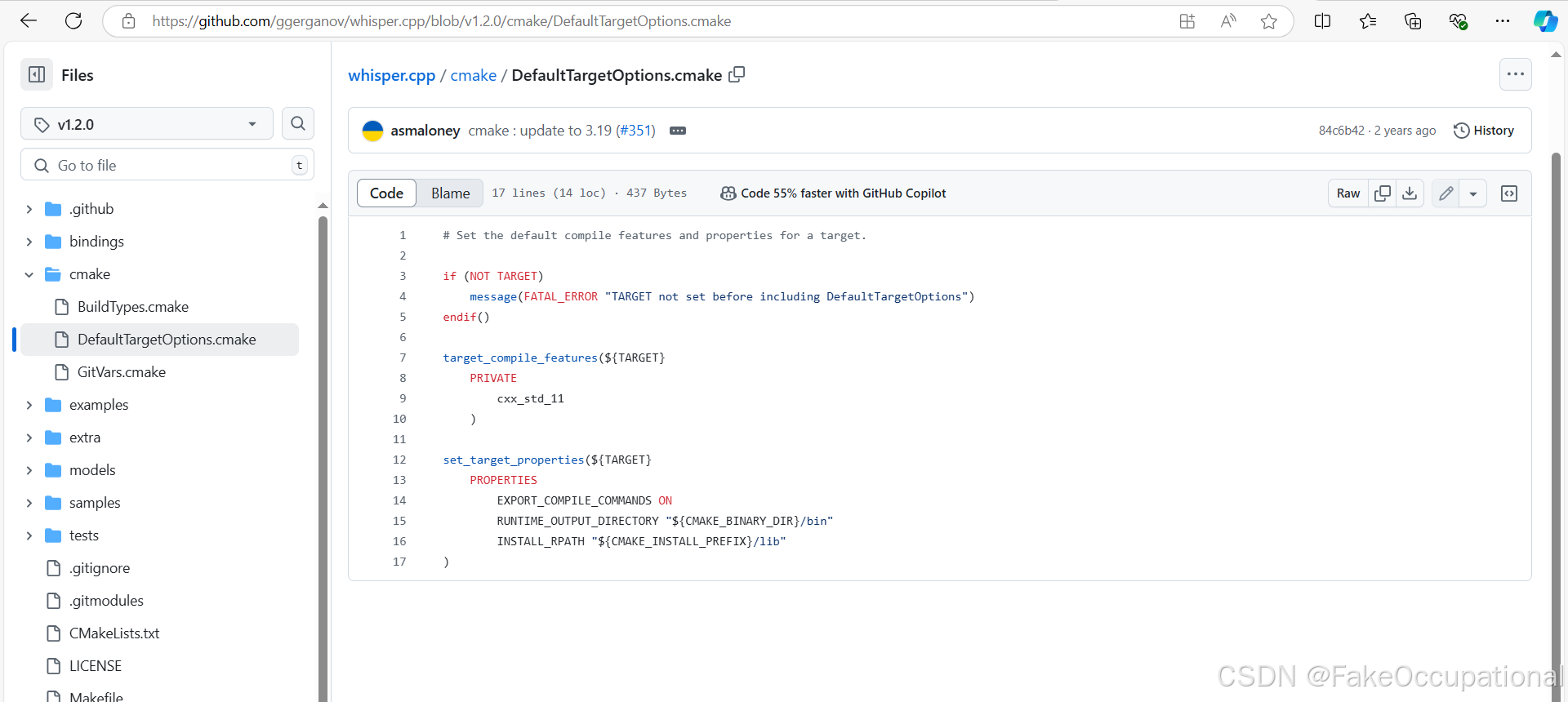Switch to the Blame view tab

[450, 193]
